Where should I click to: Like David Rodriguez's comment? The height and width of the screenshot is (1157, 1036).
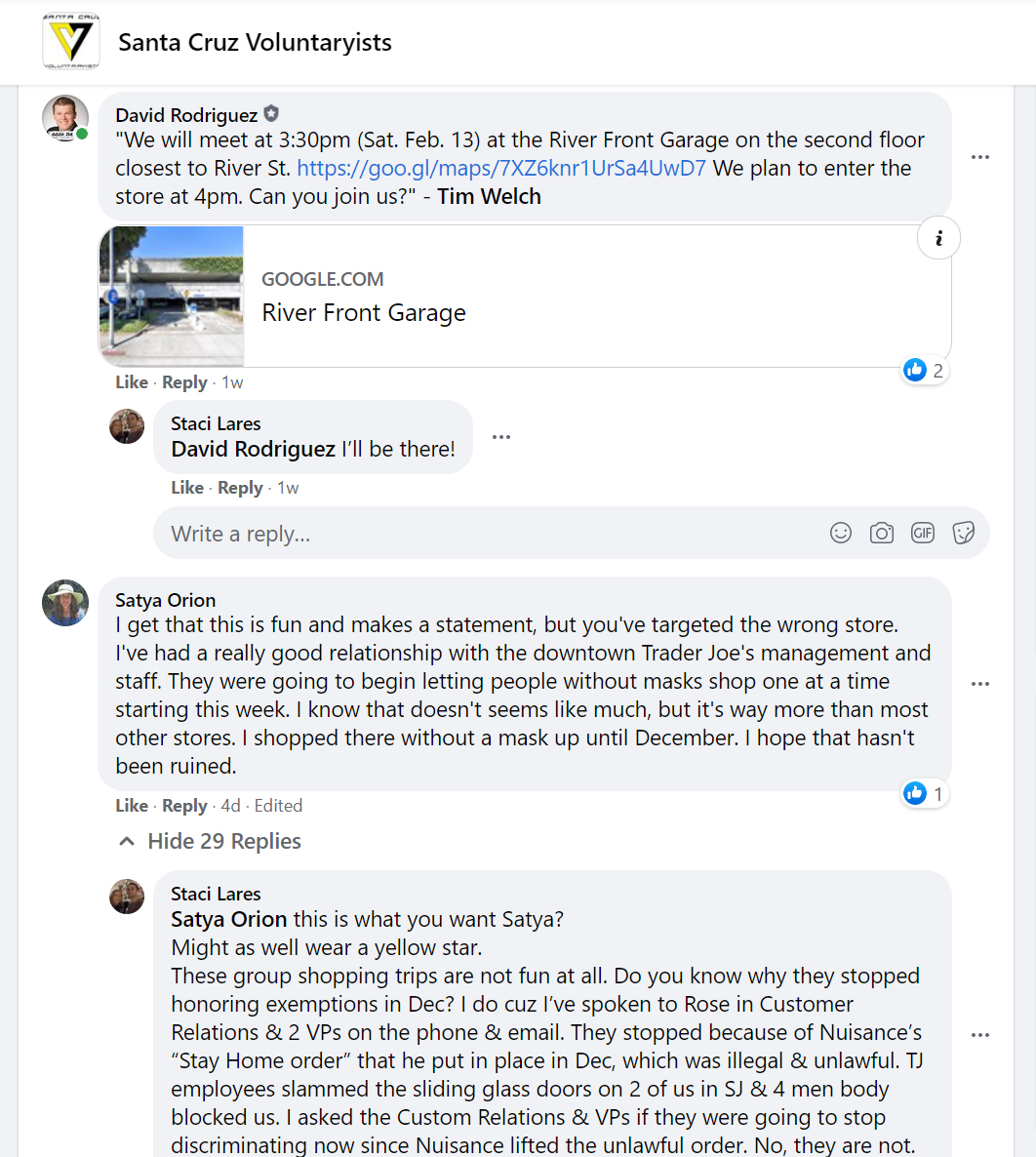coord(132,382)
